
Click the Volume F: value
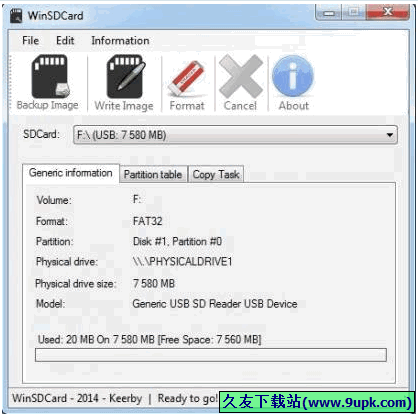coord(137,200)
